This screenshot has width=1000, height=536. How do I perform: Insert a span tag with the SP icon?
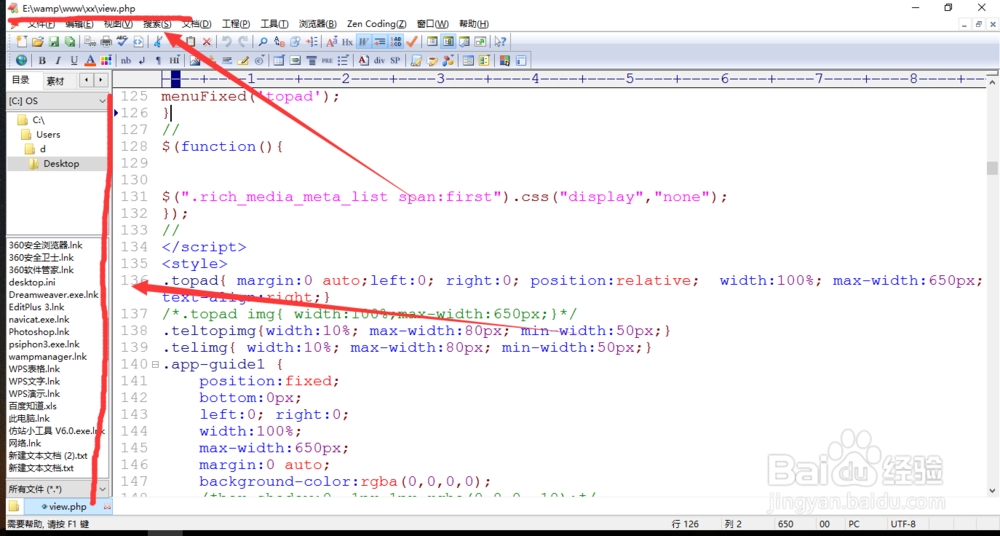pyautogui.click(x=395, y=61)
